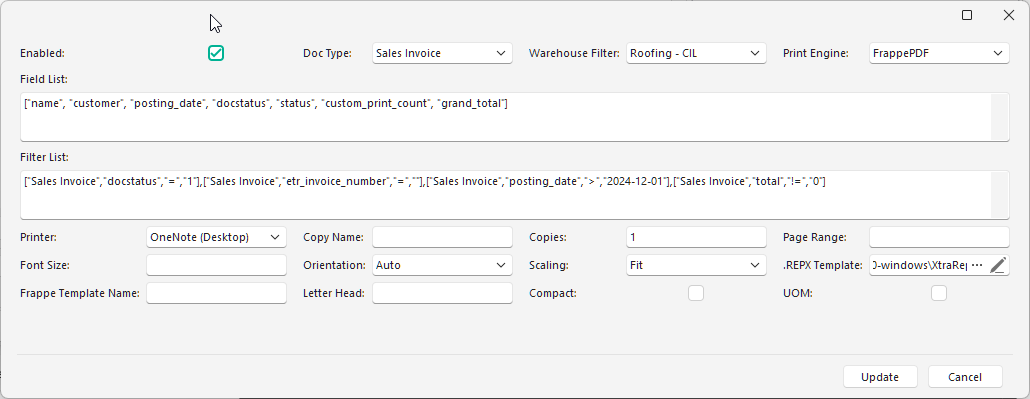The image size is (1030, 399).
Task: Expand the Scaling dropdown
Action: [x=696, y=266]
